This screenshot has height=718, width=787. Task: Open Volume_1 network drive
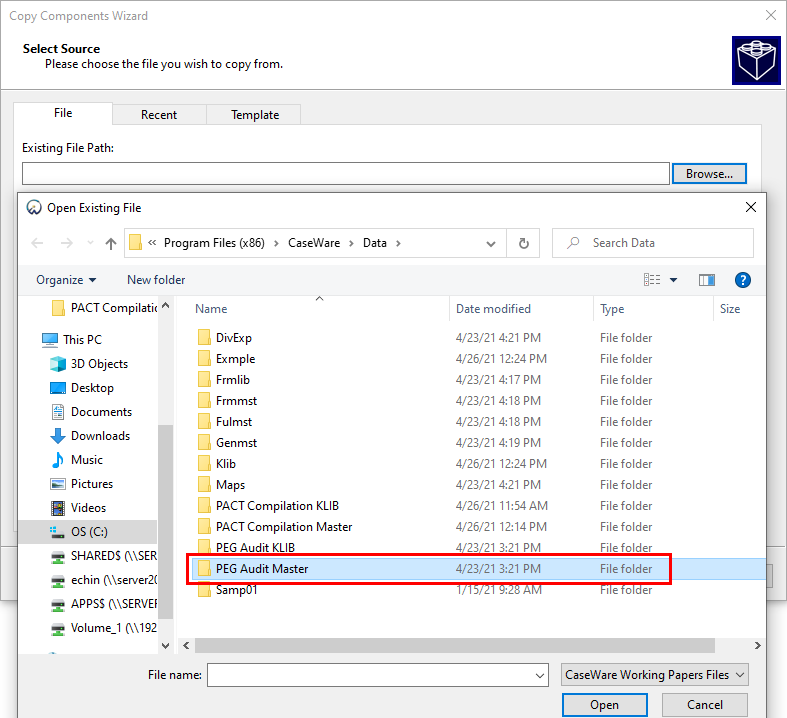(104, 628)
